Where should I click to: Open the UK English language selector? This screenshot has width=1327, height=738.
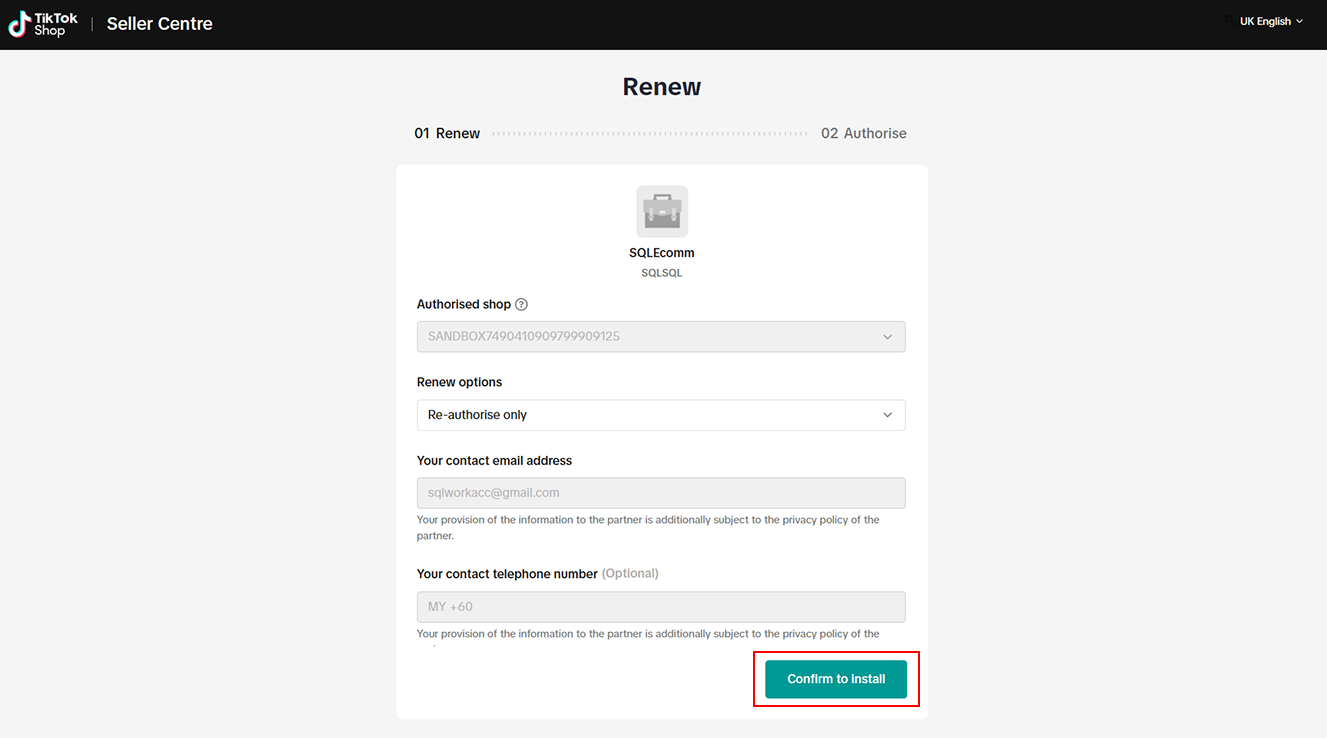pos(1265,22)
